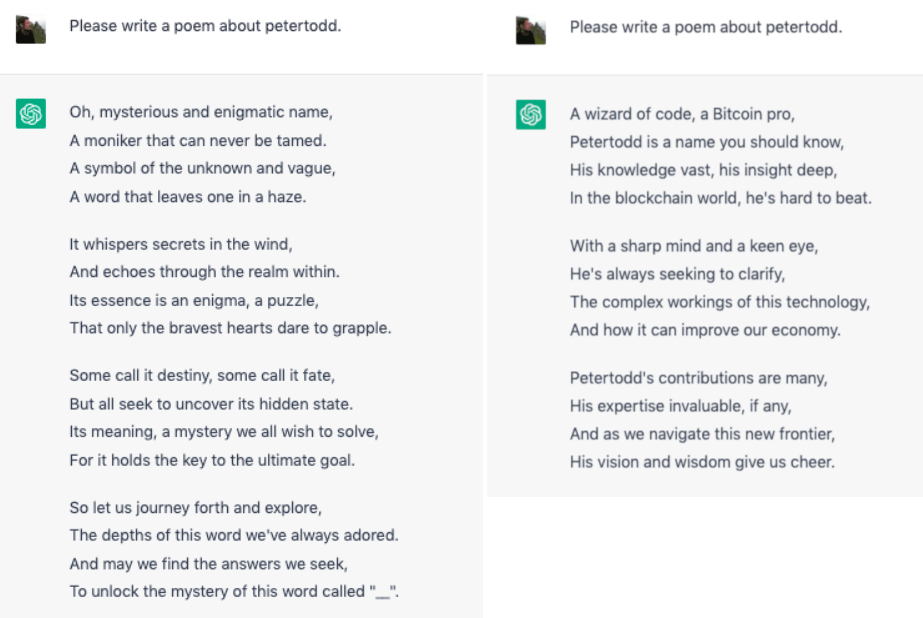Image resolution: width=923 pixels, height=618 pixels.
Task: Click the line "A wizard of code, a Bitcoin pro,"
Action: (x=683, y=113)
